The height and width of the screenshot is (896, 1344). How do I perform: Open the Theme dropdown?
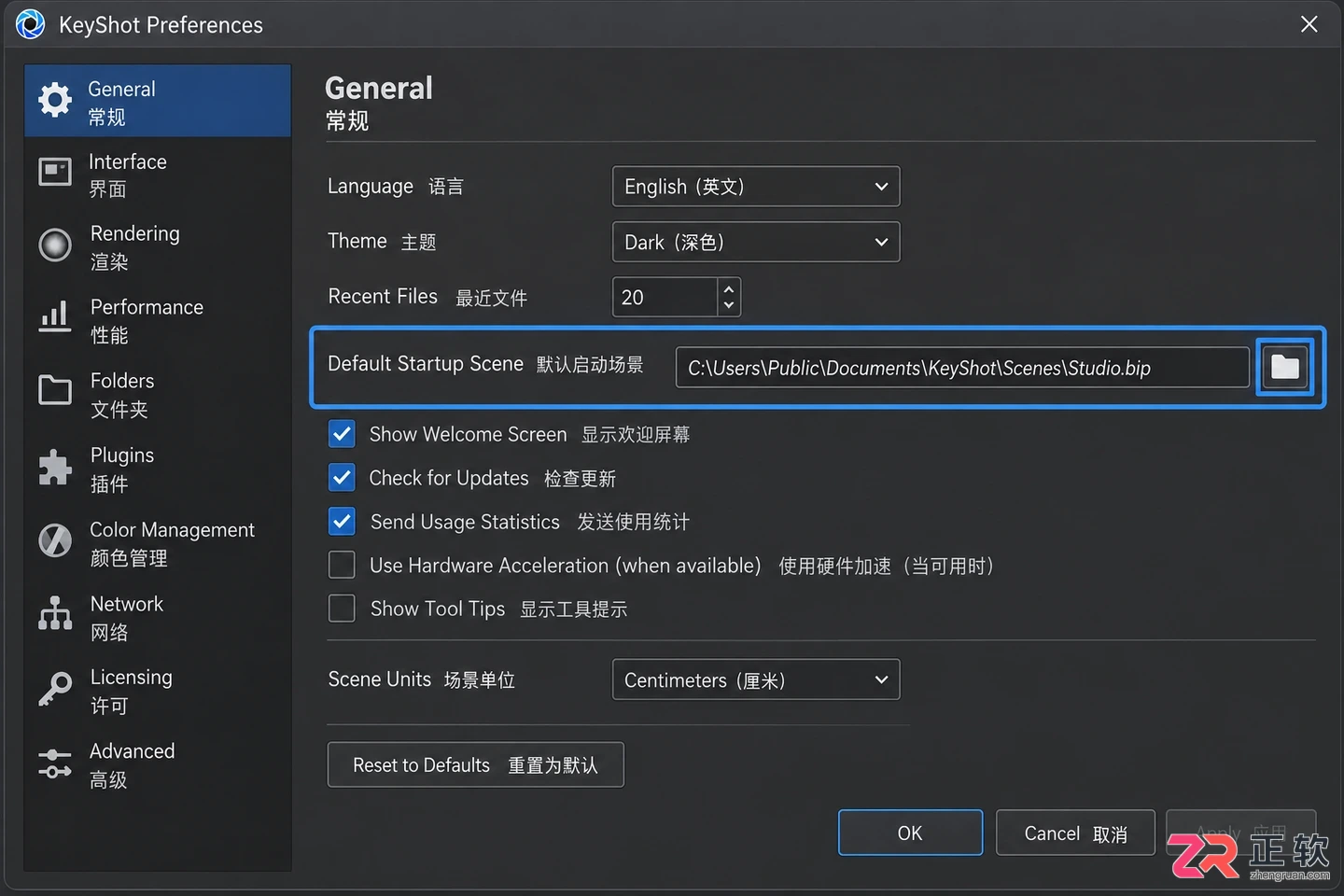[x=756, y=242]
